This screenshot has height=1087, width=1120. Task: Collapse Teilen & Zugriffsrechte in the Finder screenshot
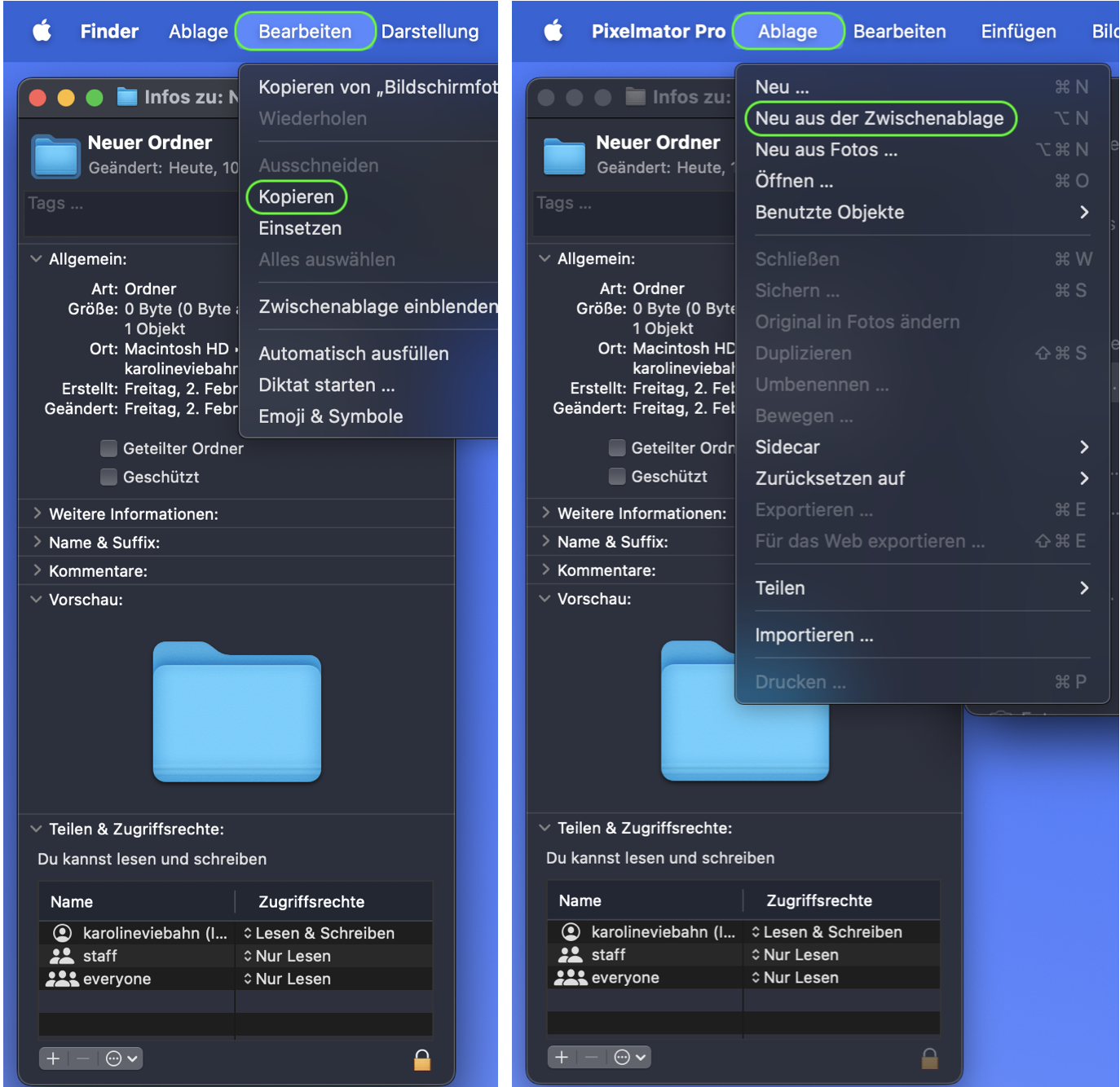point(37,829)
